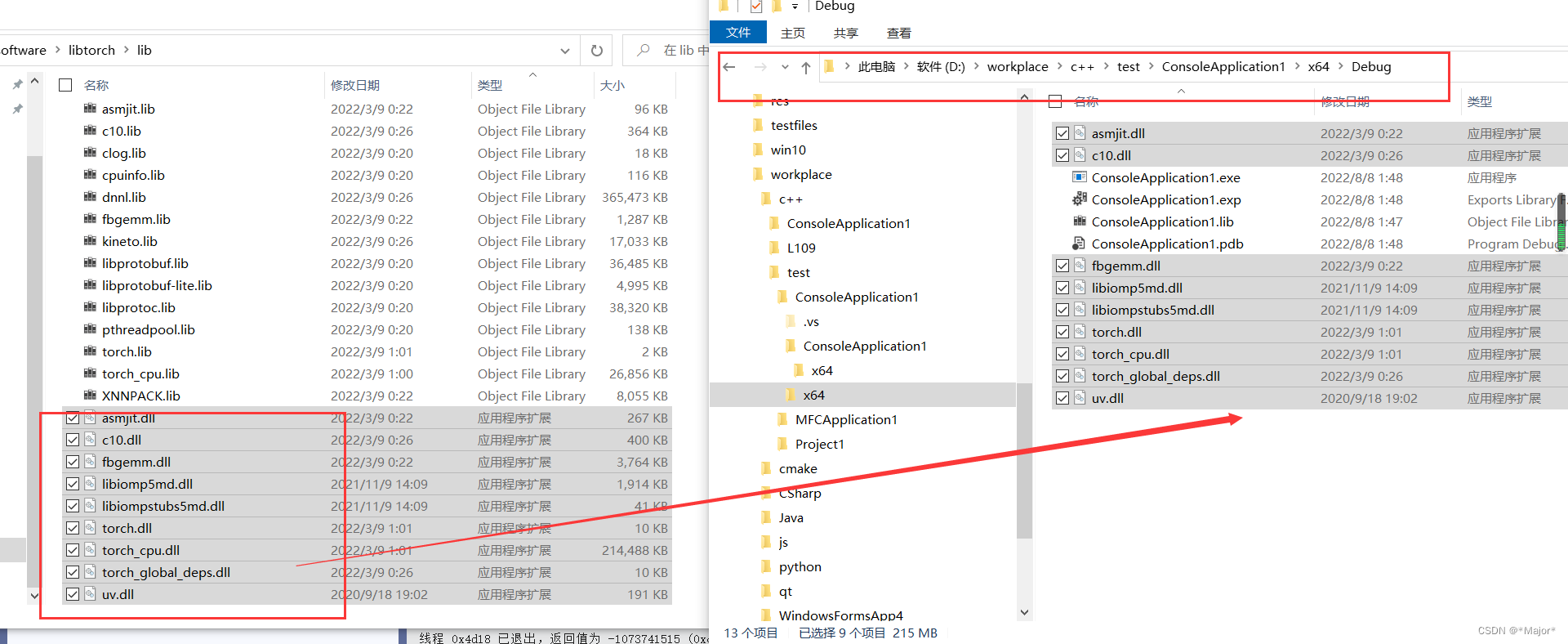Click the Project1 folder icon in tree
Viewport: 1568px width, 644px height.
pyautogui.click(x=782, y=444)
